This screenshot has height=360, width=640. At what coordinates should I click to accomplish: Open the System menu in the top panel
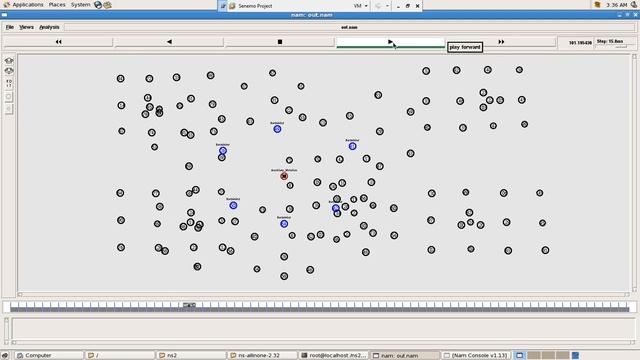[x=80, y=4]
